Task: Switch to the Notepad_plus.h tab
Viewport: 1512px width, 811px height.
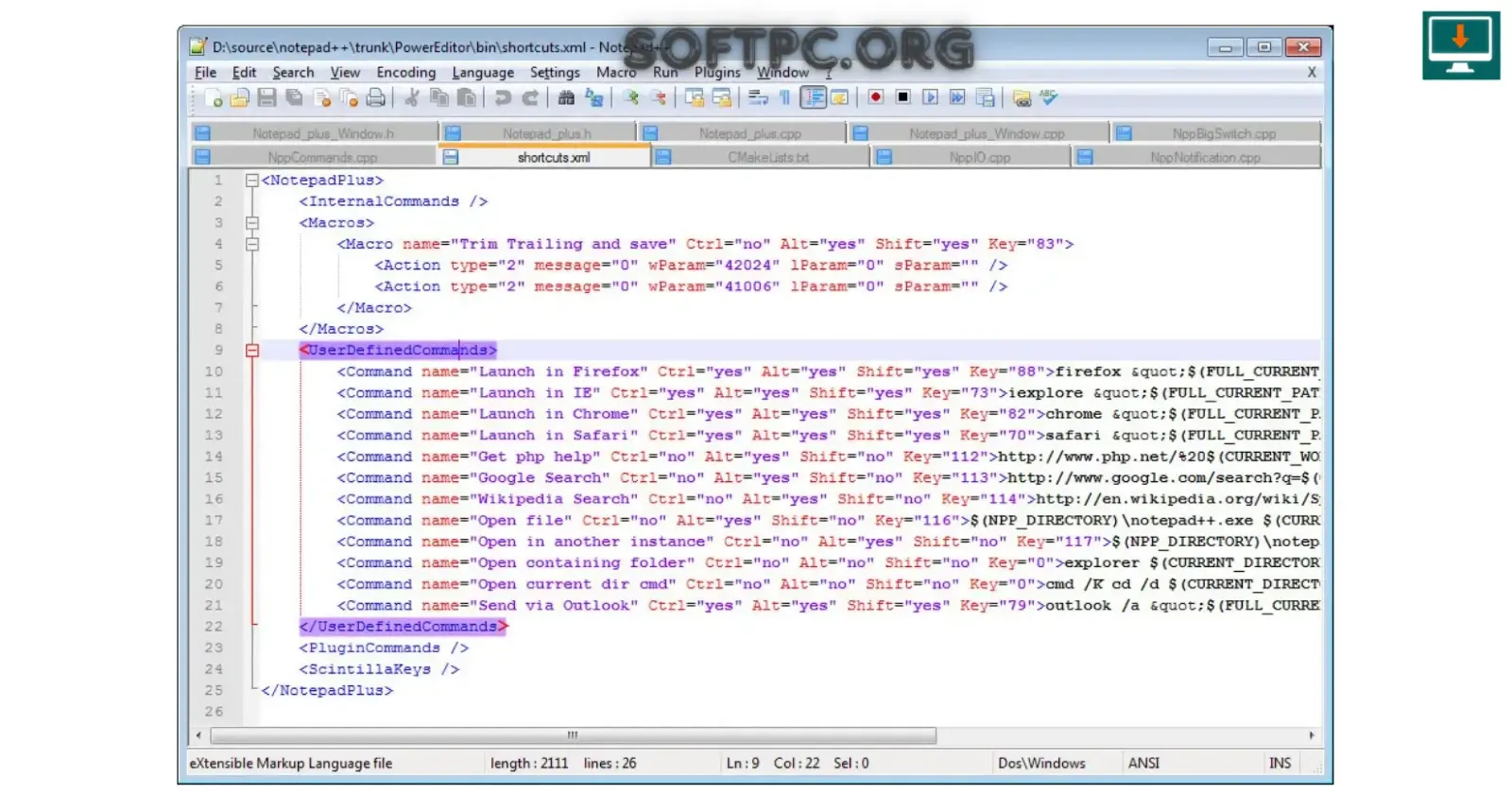Action: click(x=539, y=133)
